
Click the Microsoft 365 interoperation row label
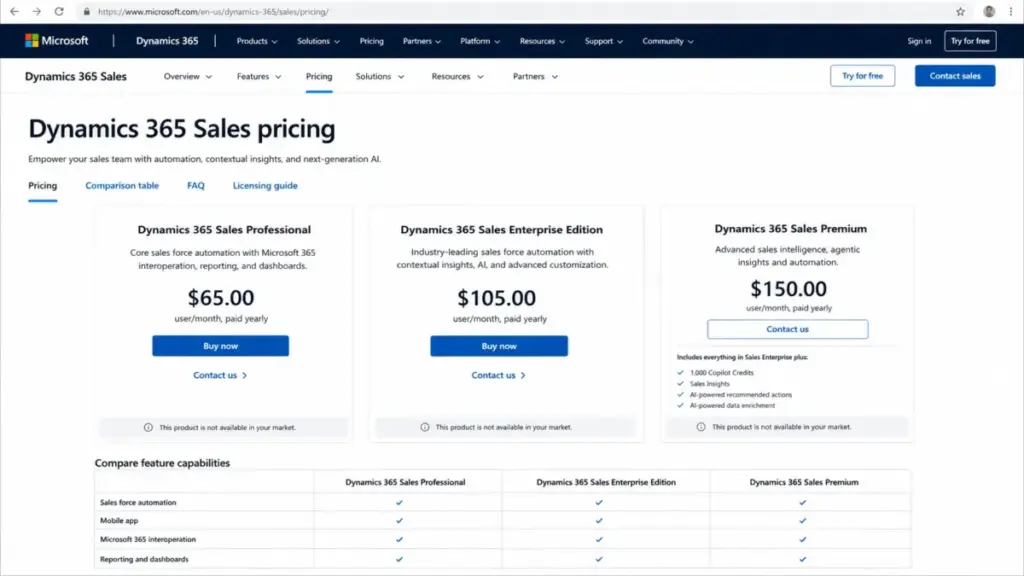tap(148, 539)
